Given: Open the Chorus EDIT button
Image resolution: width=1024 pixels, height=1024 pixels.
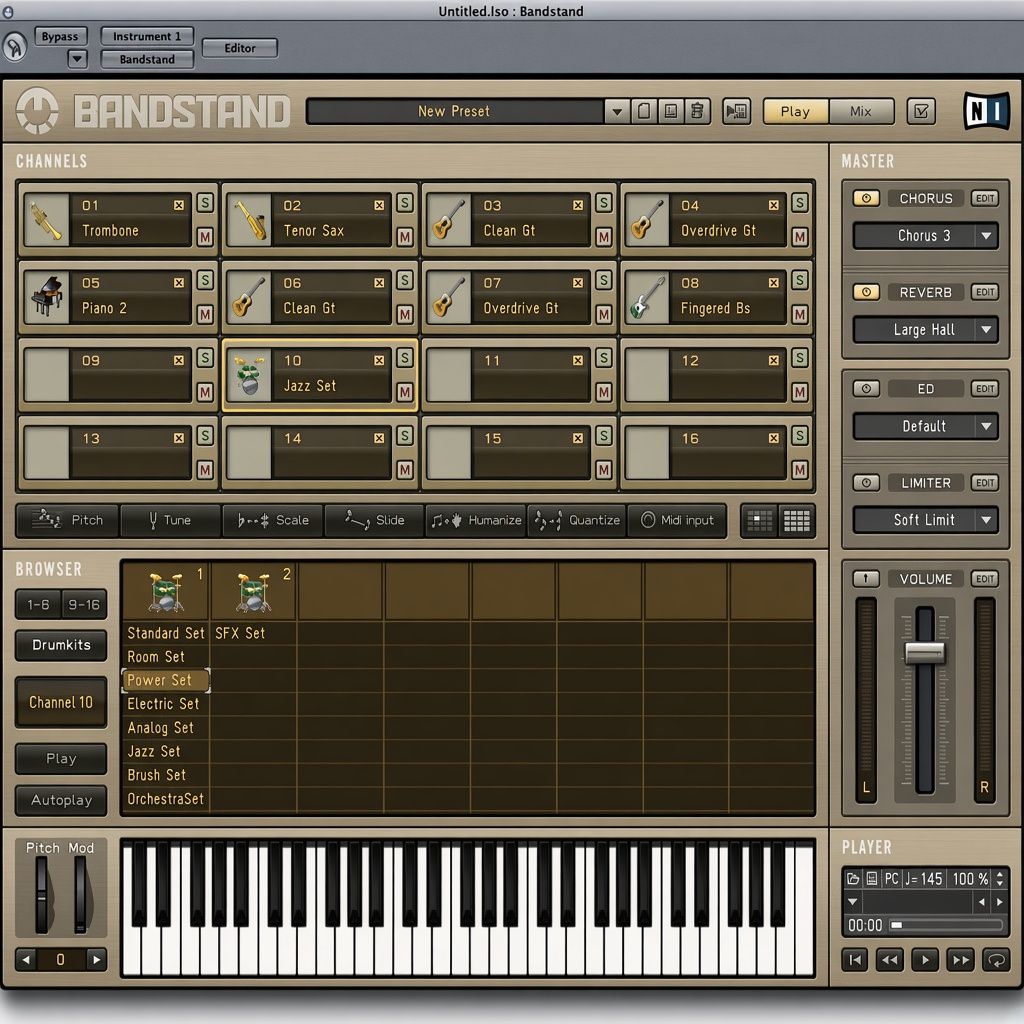Looking at the screenshot, I should pos(985,199).
